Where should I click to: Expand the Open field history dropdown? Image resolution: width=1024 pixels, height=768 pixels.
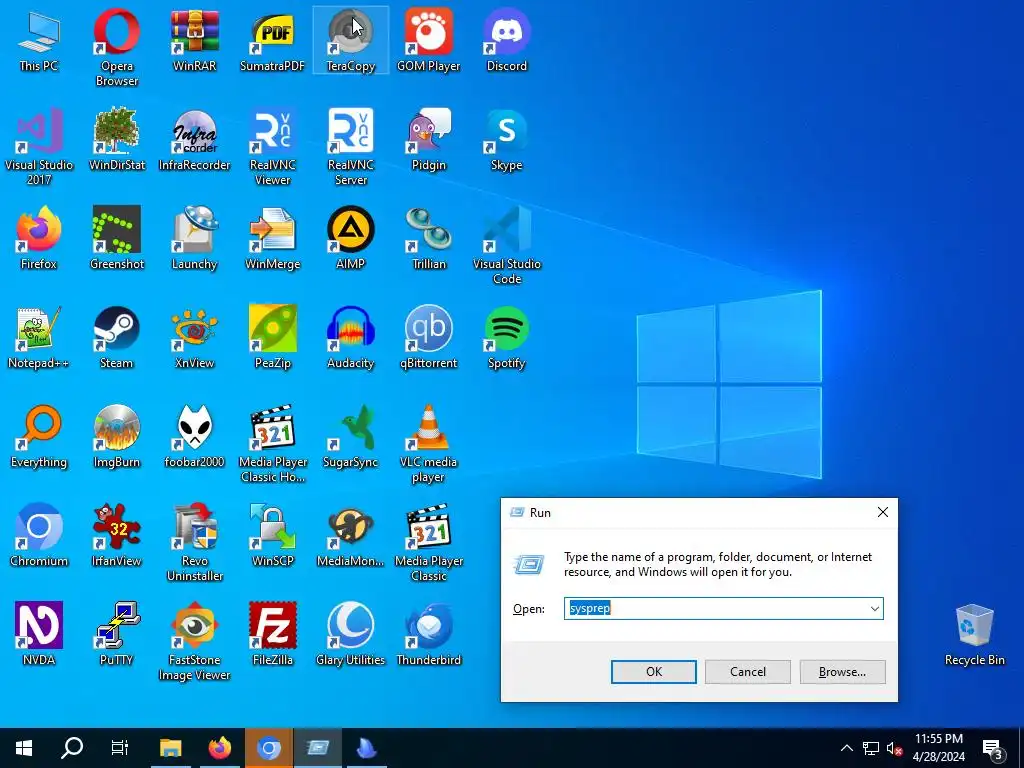coord(874,609)
